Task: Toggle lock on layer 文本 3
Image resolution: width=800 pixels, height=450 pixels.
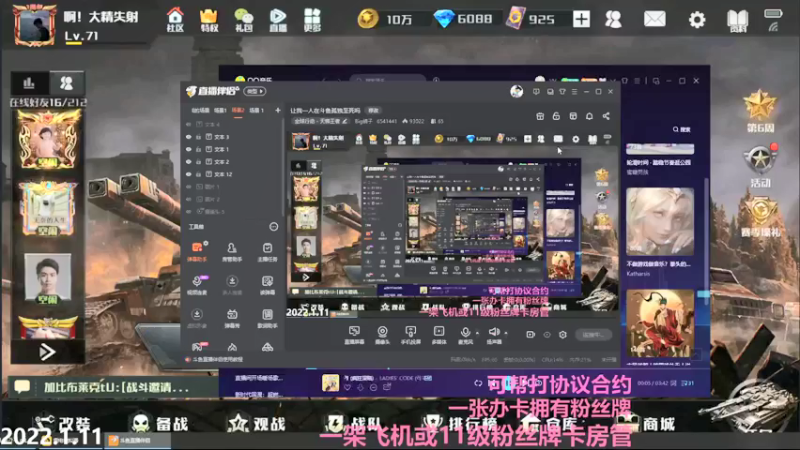Action: [198, 137]
